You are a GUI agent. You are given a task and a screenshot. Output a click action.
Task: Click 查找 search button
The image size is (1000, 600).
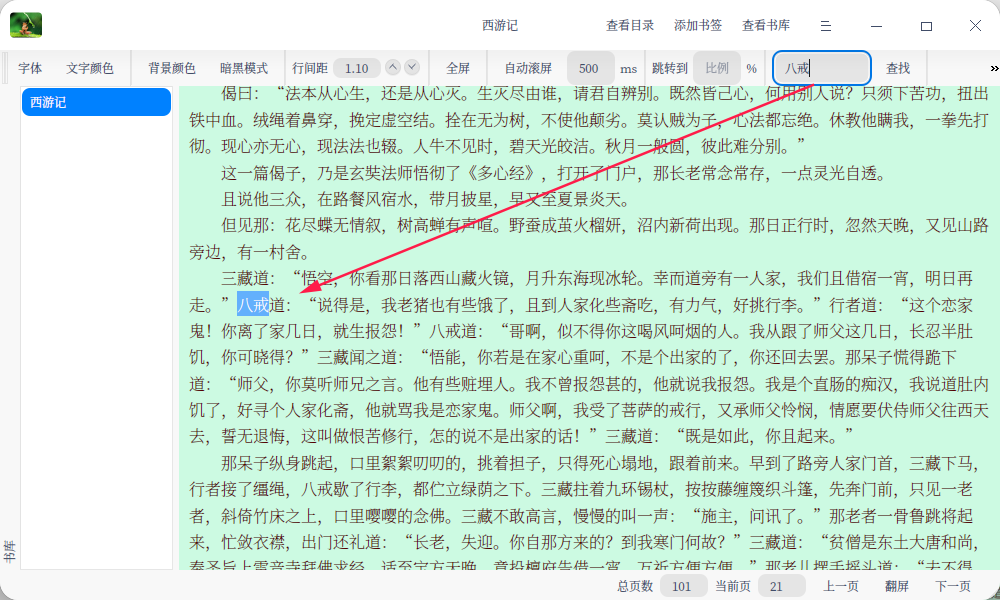pos(898,68)
